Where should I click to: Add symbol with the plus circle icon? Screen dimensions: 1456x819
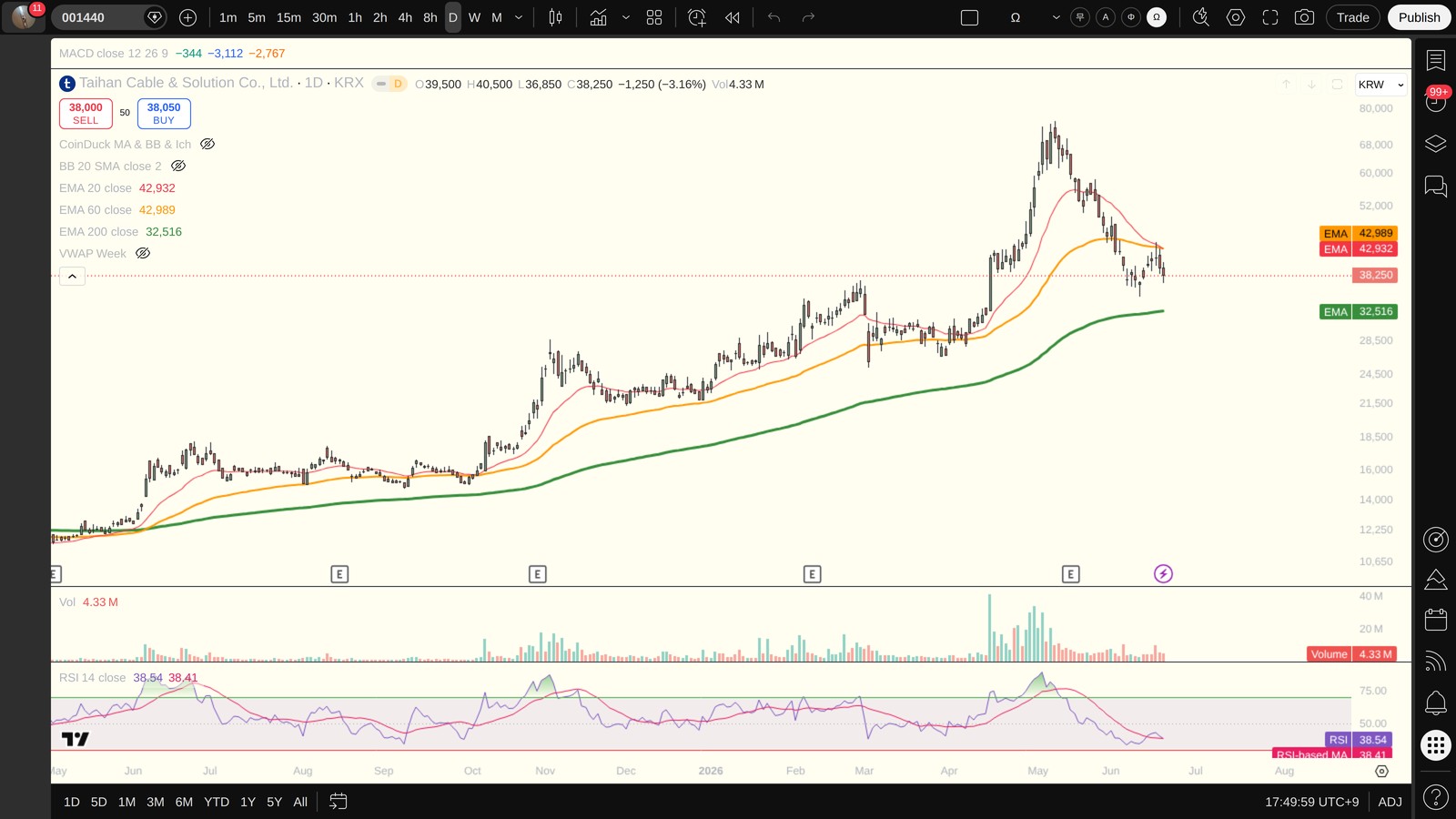pos(187,17)
